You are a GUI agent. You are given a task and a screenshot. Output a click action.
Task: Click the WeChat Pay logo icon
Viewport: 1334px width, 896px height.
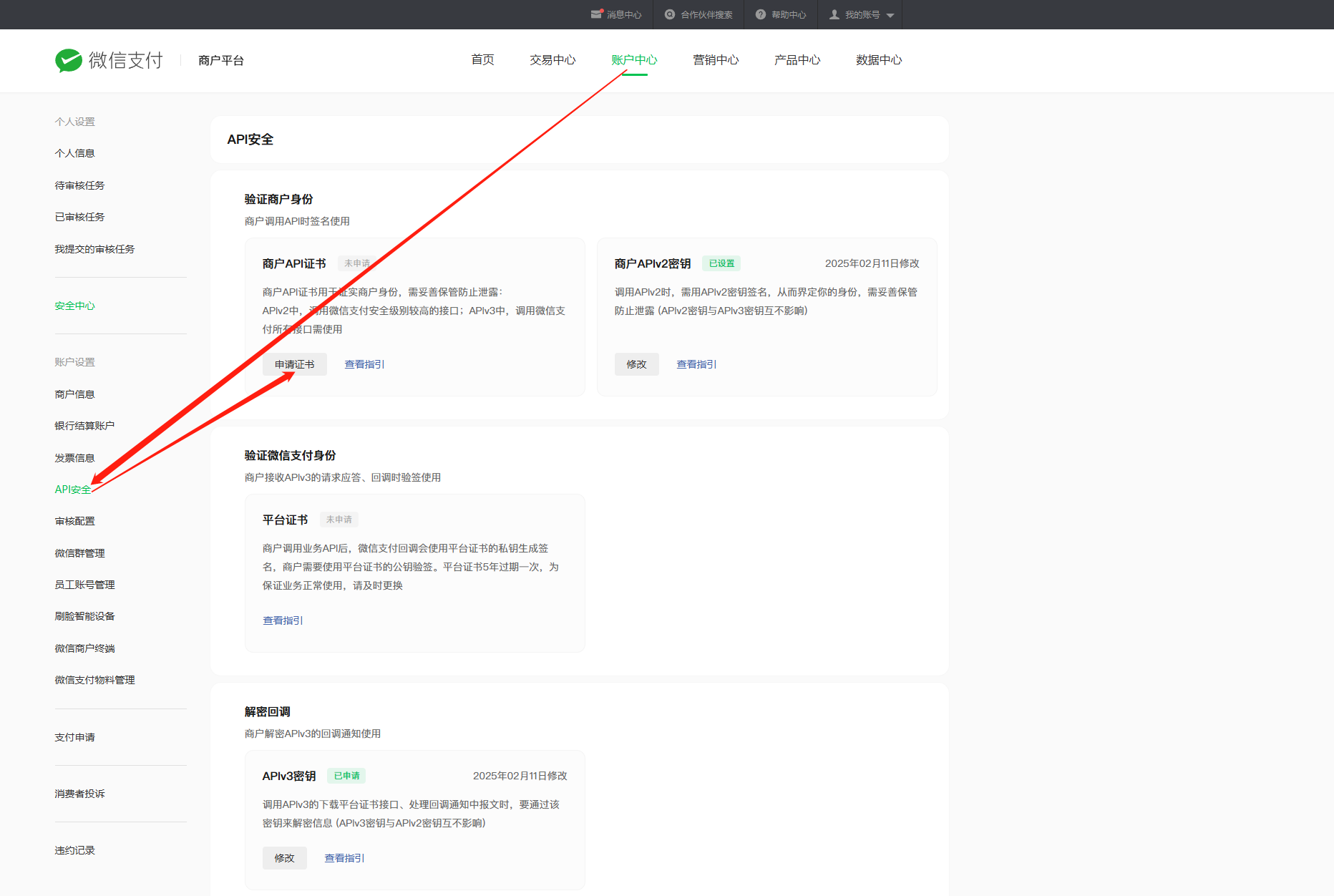coord(69,60)
